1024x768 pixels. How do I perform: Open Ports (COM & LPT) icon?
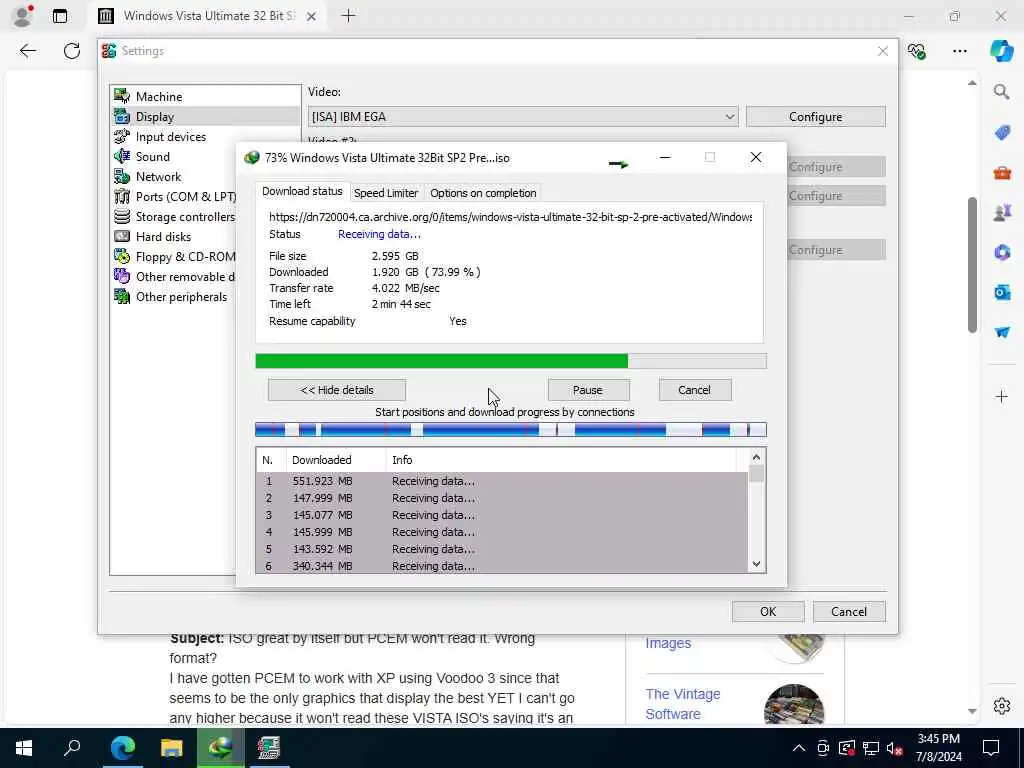pos(122,197)
